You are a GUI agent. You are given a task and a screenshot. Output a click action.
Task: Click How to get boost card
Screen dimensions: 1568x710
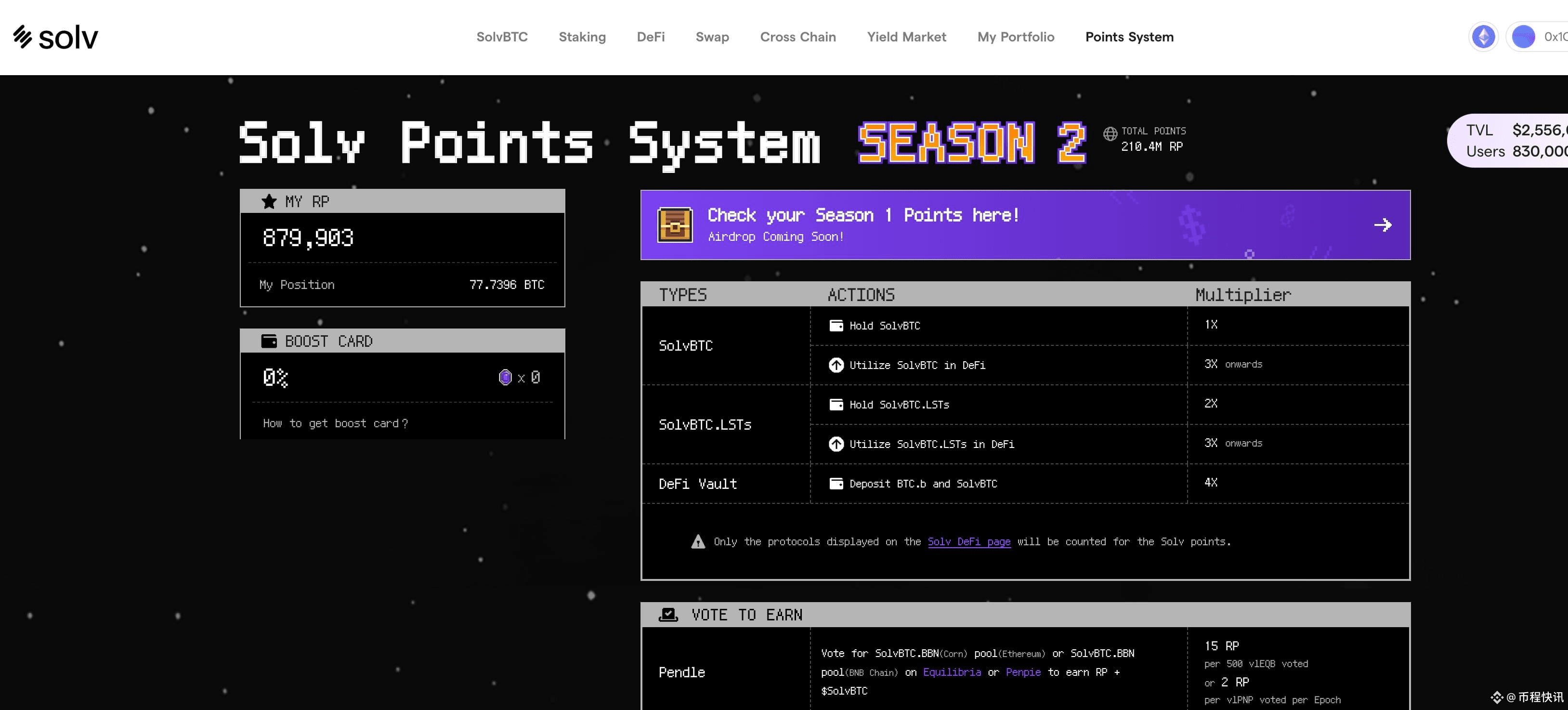coord(335,423)
